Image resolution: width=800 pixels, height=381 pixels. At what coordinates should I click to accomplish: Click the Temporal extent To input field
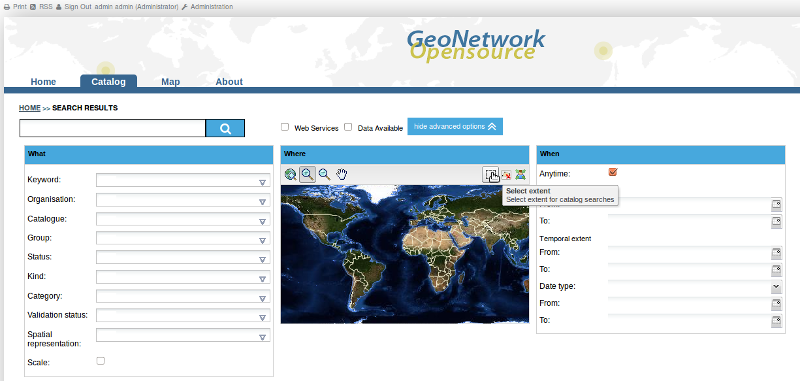coord(689,269)
